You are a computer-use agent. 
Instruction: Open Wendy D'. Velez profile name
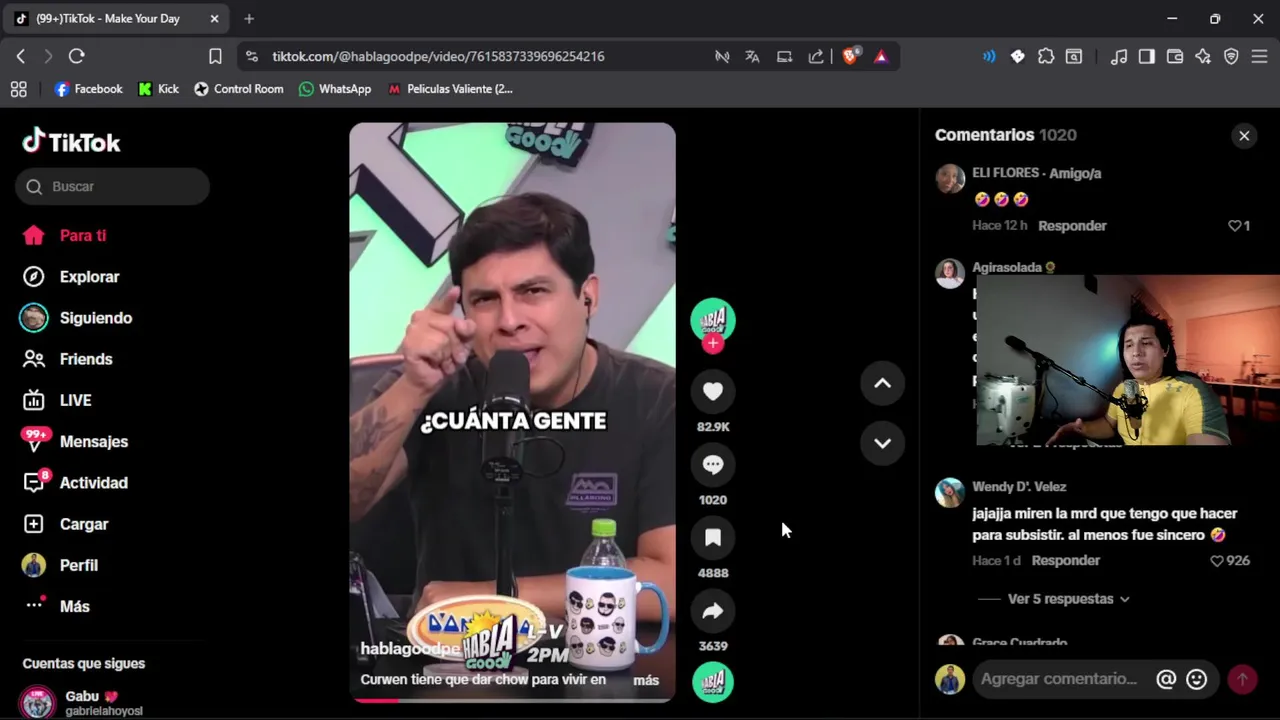pos(1019,486)
